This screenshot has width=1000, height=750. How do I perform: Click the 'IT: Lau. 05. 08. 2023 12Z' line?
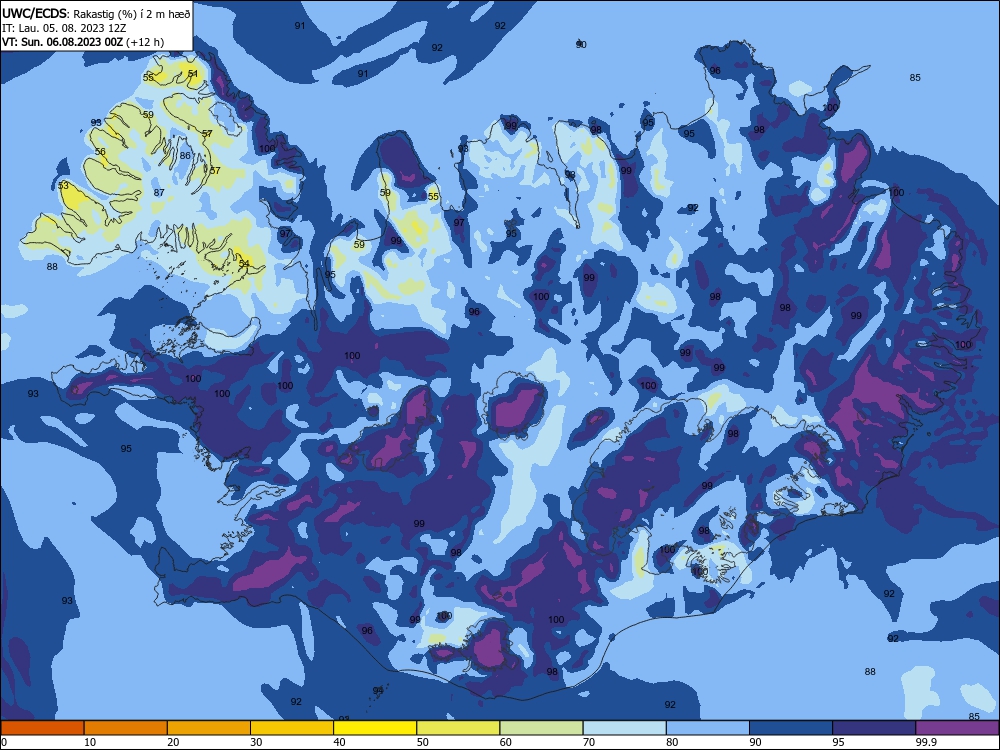pyautogui.click(x=64, y=28)
